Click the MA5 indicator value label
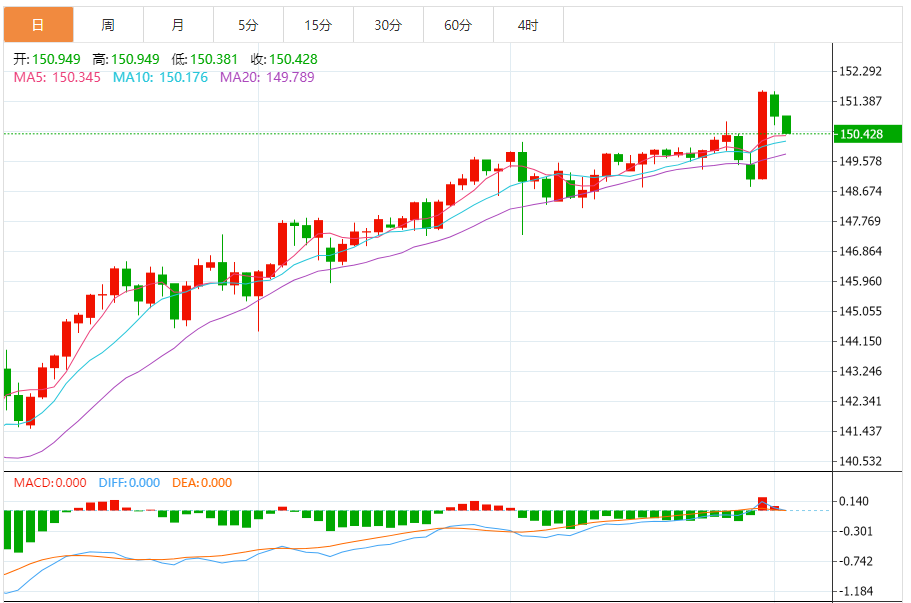 coord(57,77)
